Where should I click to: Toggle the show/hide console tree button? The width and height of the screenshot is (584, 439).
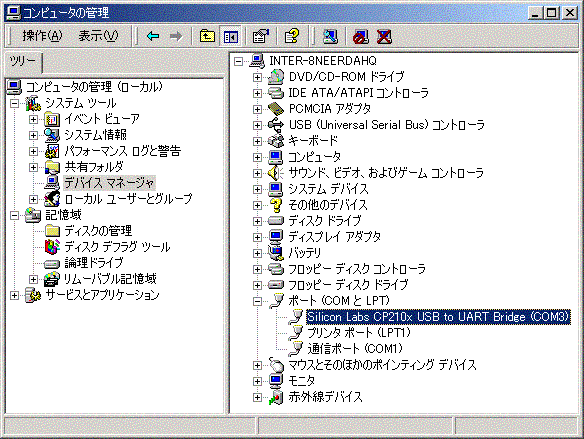tap(231, 36)
